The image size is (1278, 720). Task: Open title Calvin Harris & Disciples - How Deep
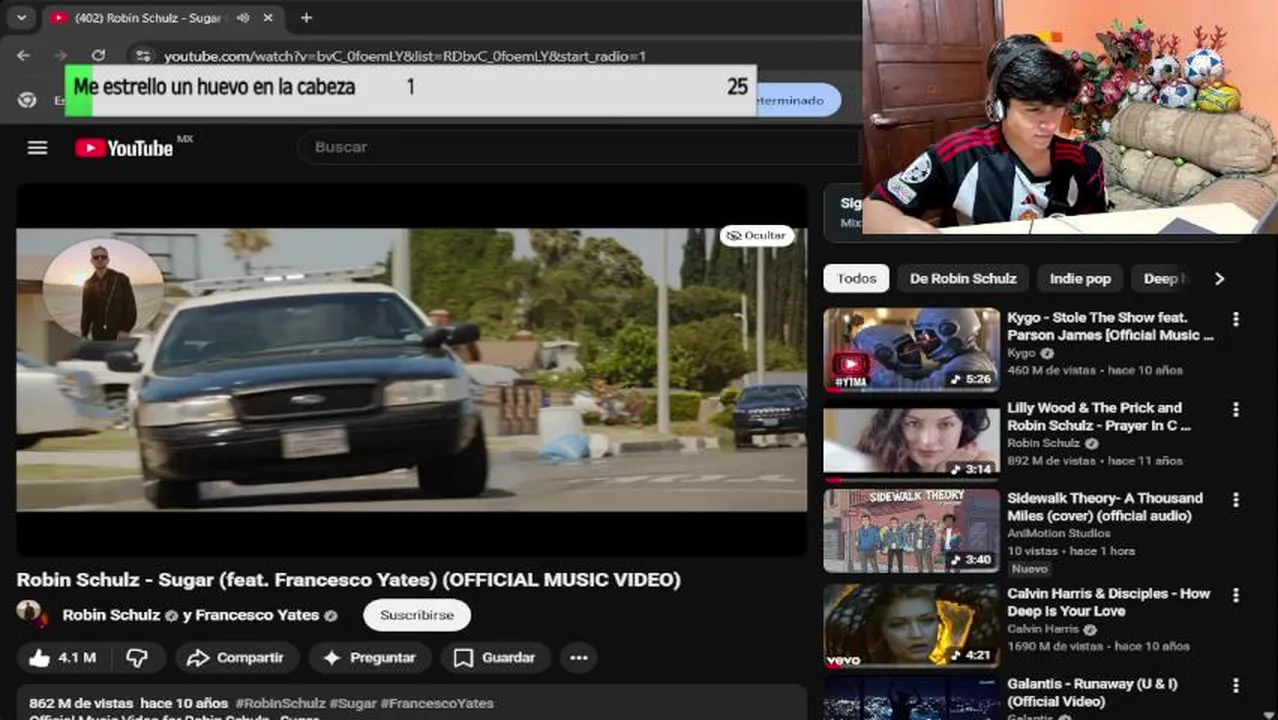coord(1109,602)
